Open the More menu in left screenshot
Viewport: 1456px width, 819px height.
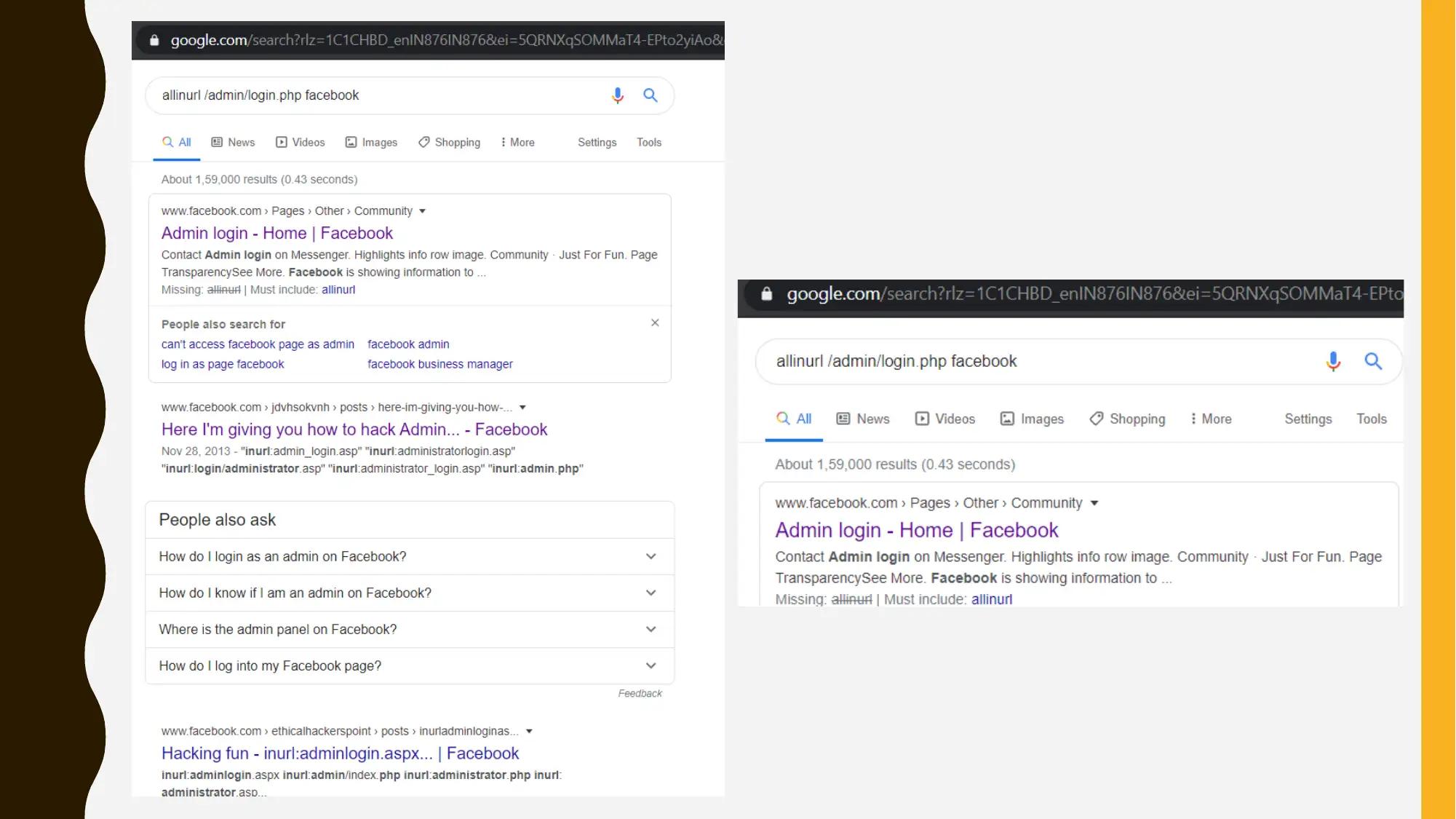(517, 142)
